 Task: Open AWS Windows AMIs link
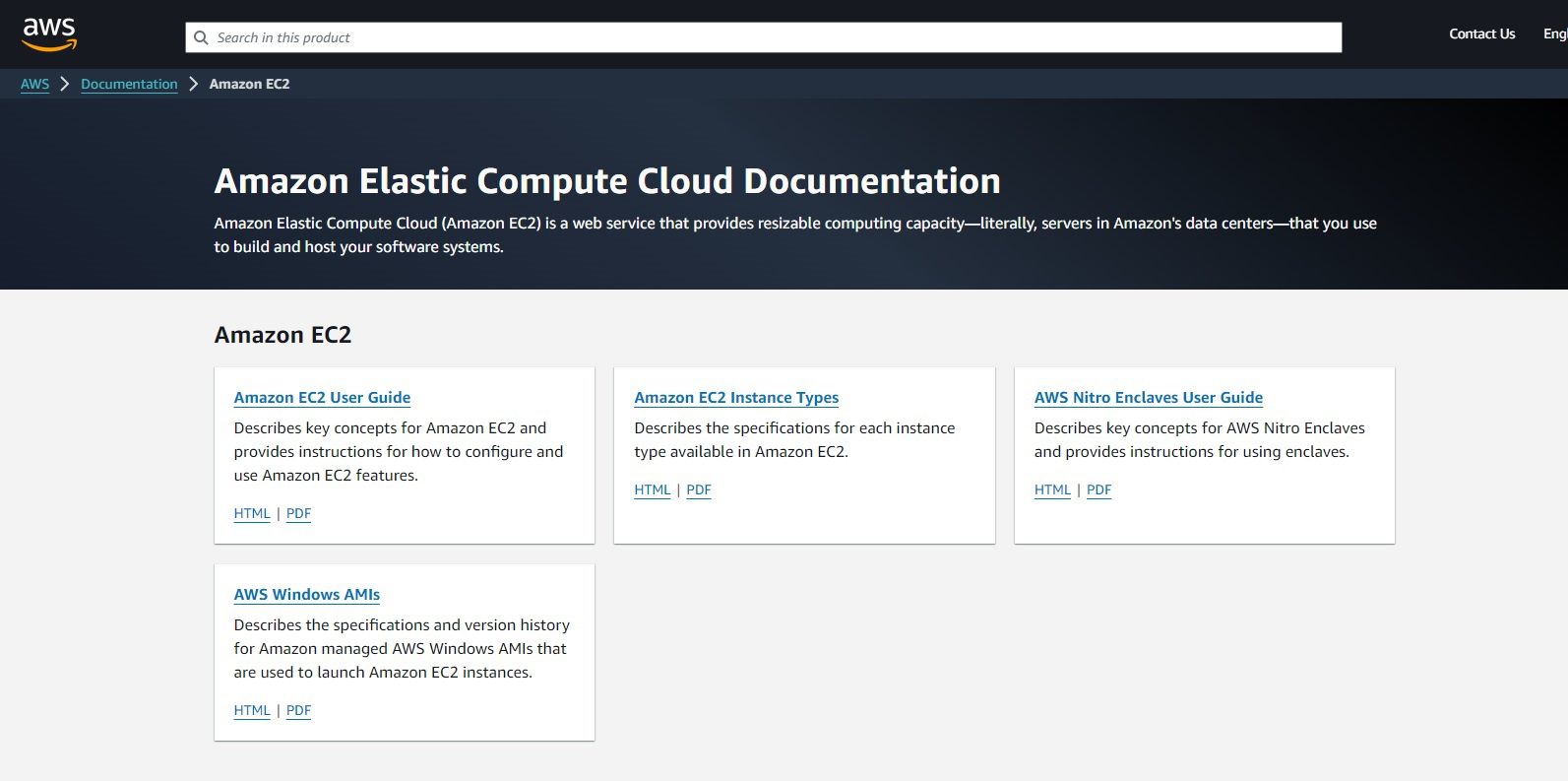coord(306,595)
